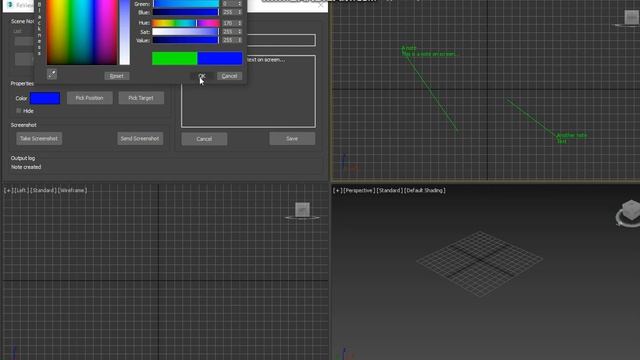
Task: Open the [Perspective] view label menu
Action: [x=359, y=191]
